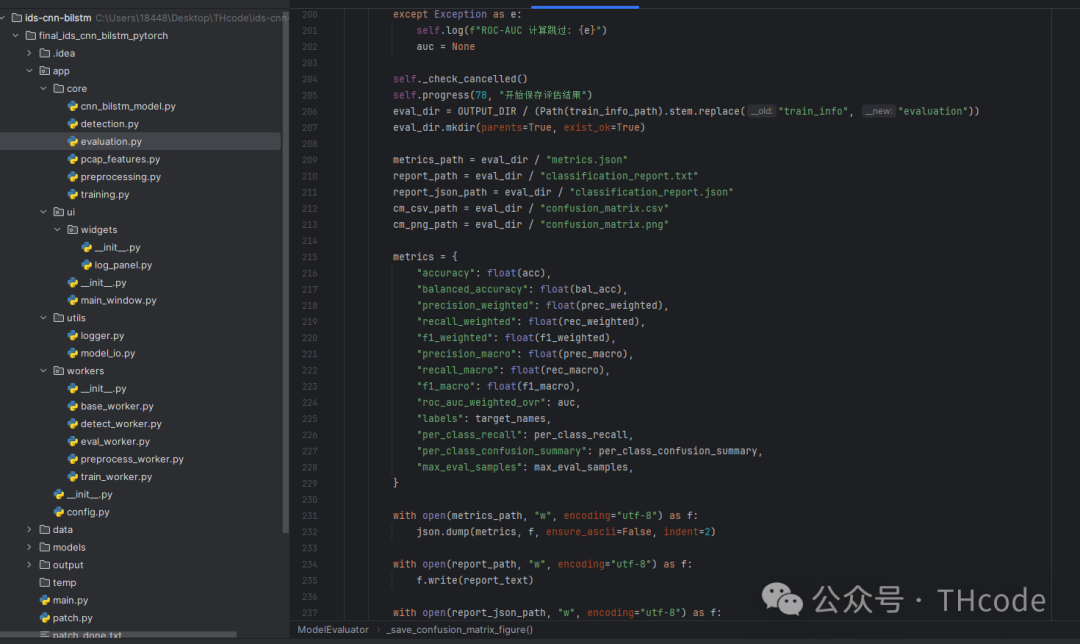
Task: Click the app package folder icon
Action: pos(45,71)
